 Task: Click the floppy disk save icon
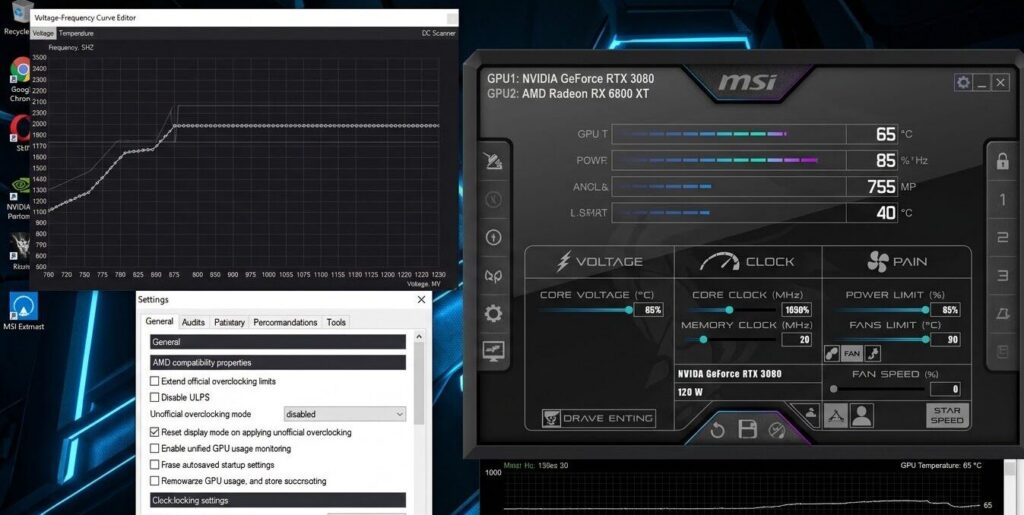pos(747,429)
